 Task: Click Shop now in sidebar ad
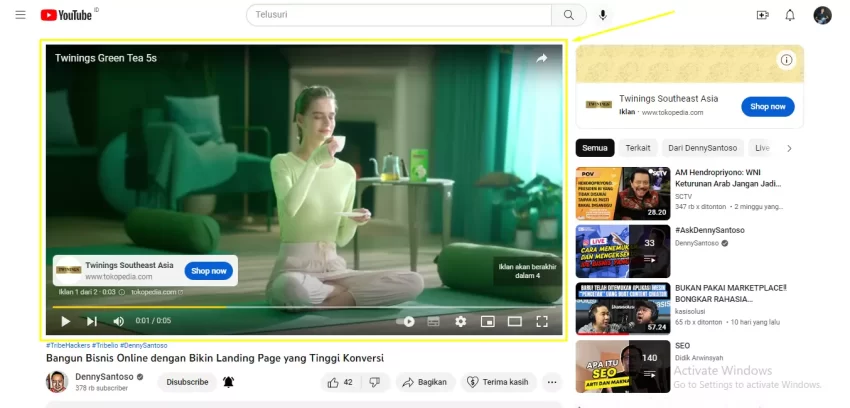pos(768,107)
